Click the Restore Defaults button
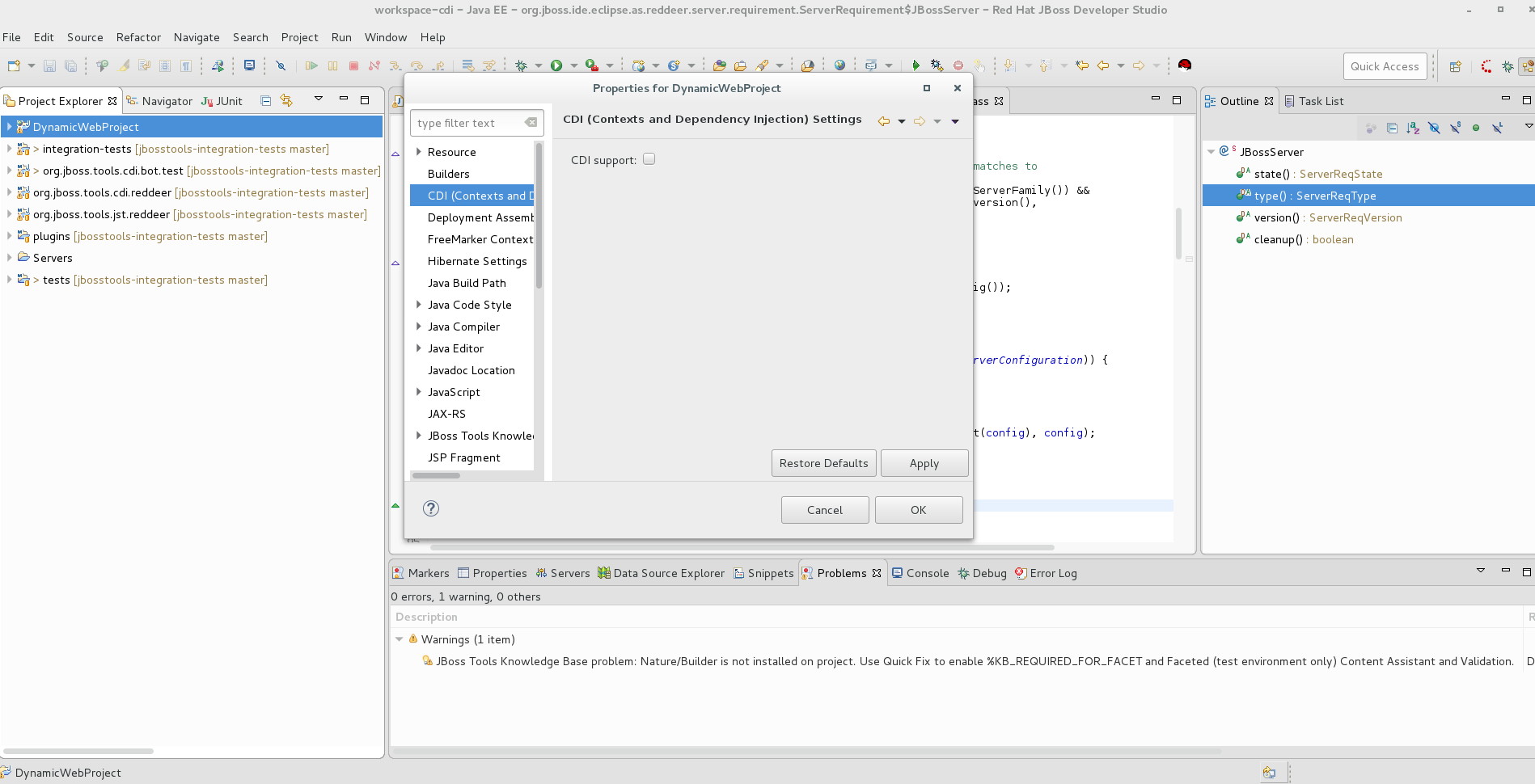The height and width of the screenshot is (784, 1535). (x=823, y=463)
